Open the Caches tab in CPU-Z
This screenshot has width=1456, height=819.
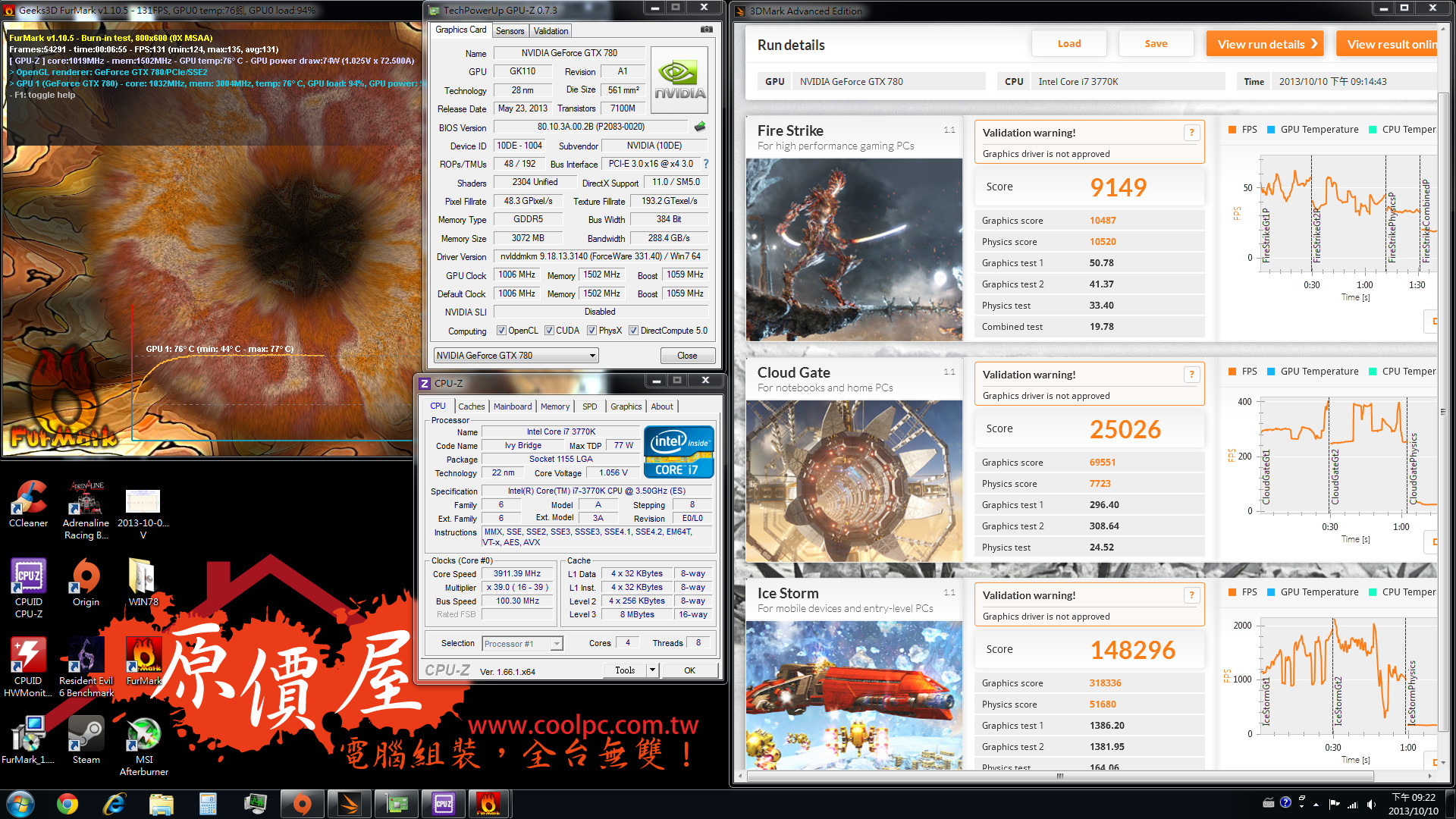471,406
